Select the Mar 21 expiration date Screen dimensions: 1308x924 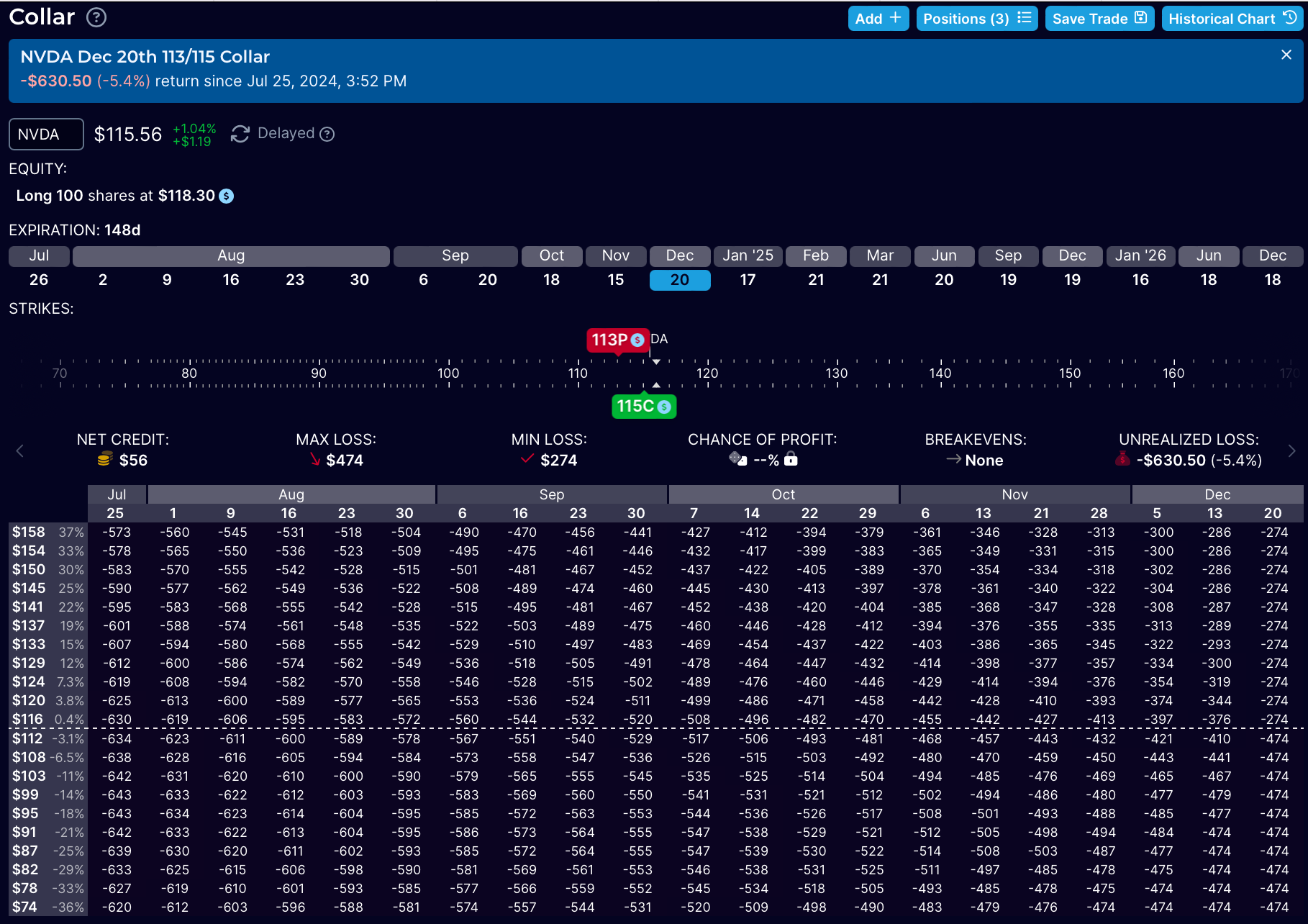880,280
